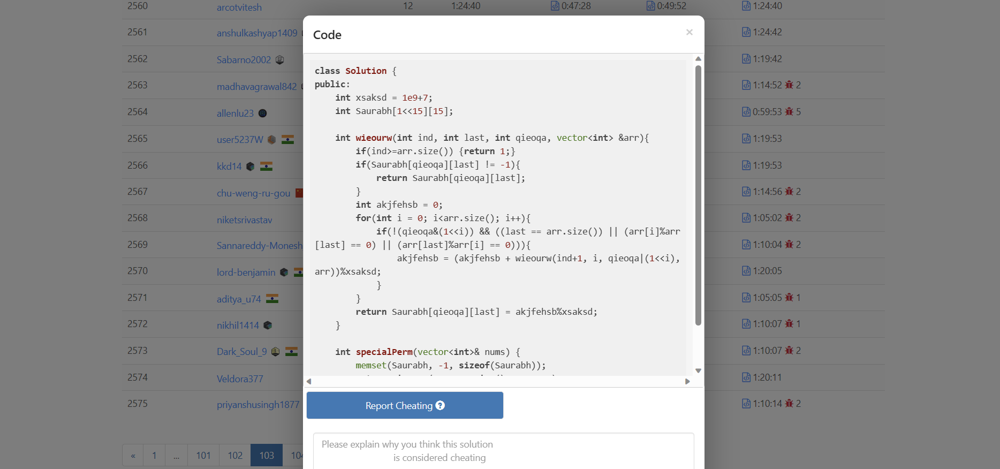Click the horizontal scroll-left arrow under code
Image resolution: width=1000 pixels, height=469 pixels.
click(x=309, y=381)
